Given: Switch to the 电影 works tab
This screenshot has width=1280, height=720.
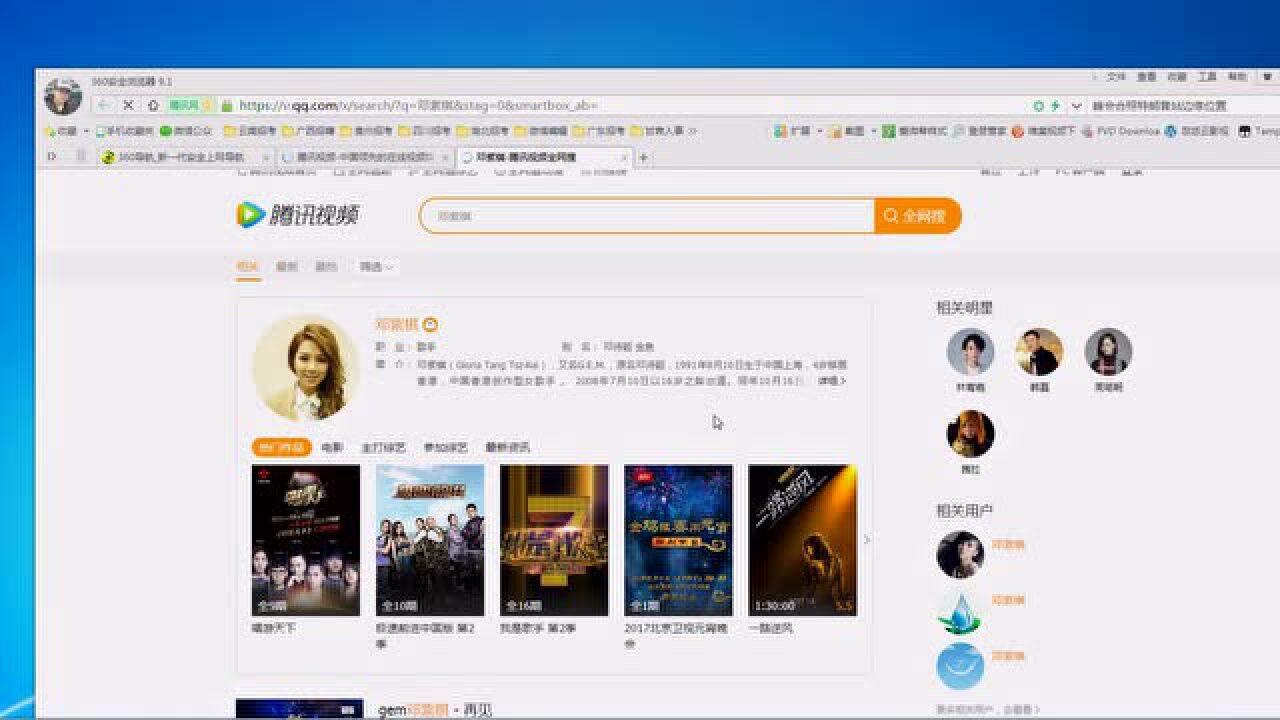Looking at the screenshot, I should tap(332, 448).
